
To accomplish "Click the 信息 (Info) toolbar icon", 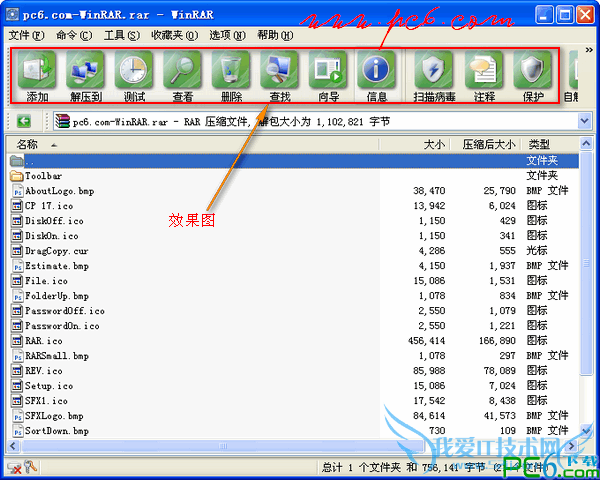I will (376, 70).
